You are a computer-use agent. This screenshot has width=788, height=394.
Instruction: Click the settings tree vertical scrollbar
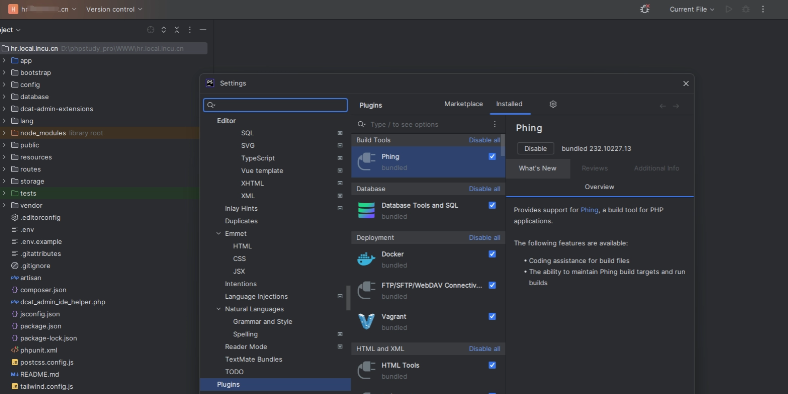(x=348, y=298)
